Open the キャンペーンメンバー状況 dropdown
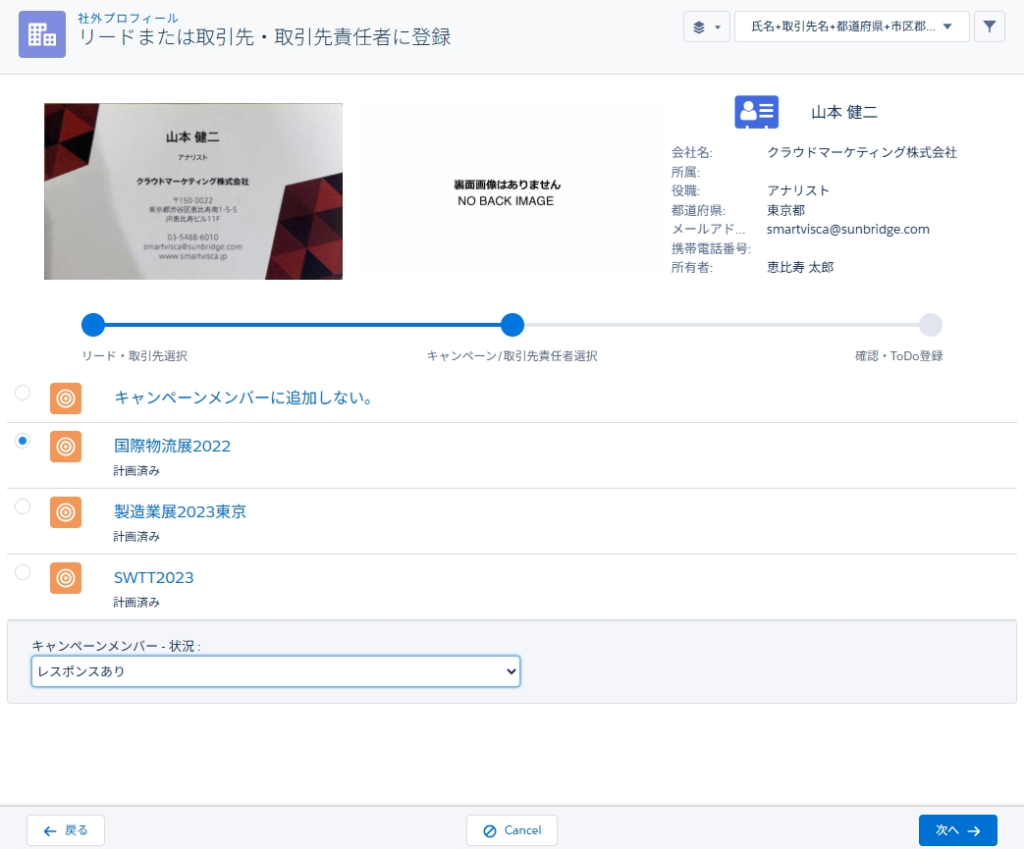This screenshot has width=1024, height=849. pos(275,672)
